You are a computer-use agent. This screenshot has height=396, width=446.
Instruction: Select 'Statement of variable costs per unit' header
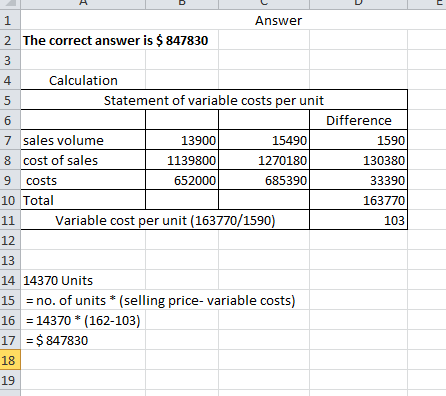(214, 100)
